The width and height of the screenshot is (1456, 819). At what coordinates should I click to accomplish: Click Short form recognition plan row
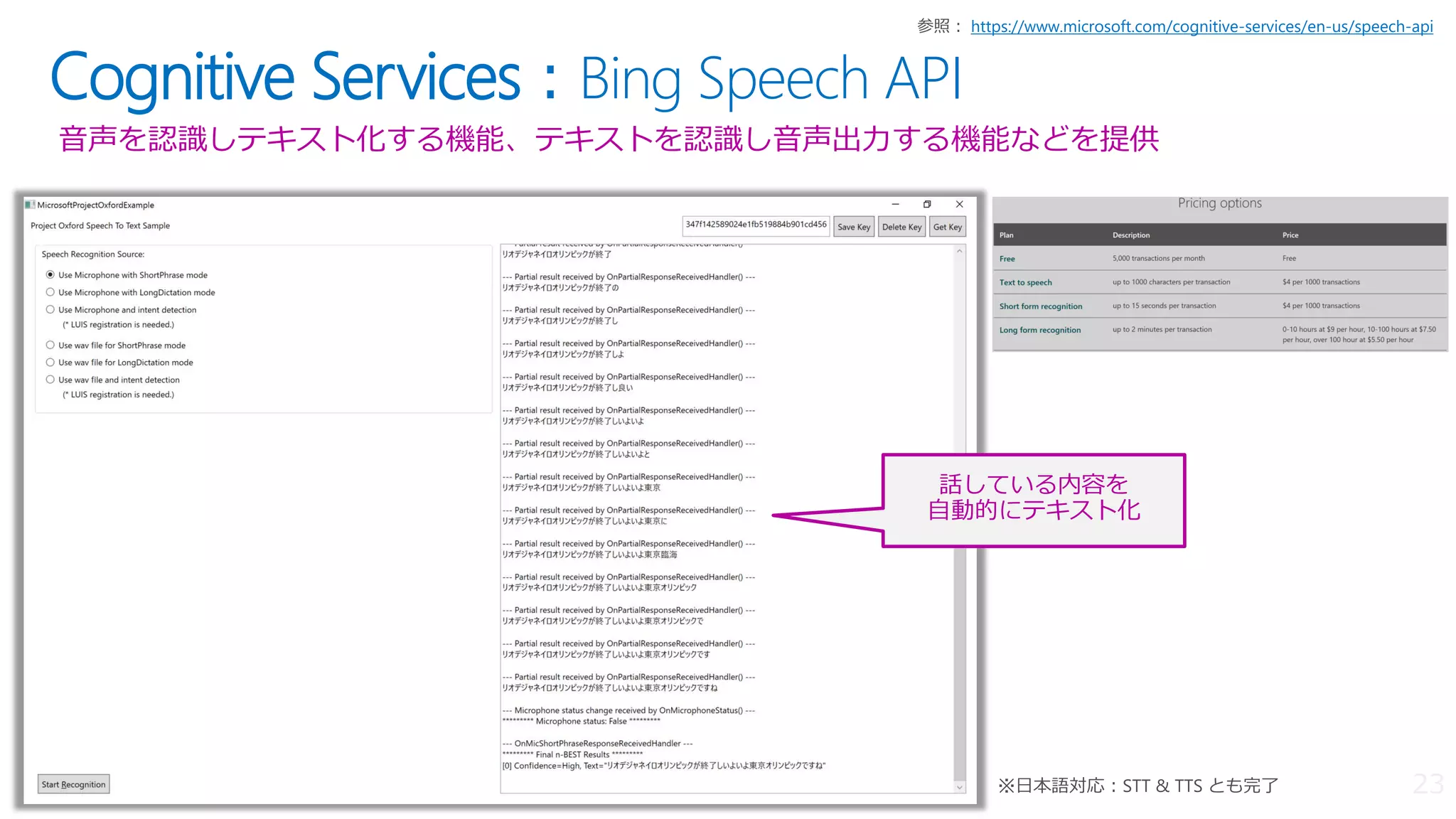click(x=1219, y=306)
